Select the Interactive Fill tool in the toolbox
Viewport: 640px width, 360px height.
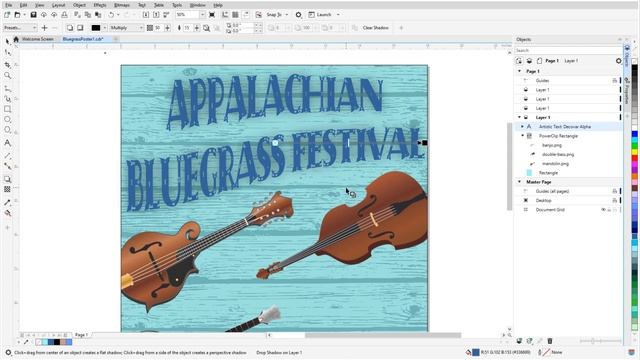[7, 213]
